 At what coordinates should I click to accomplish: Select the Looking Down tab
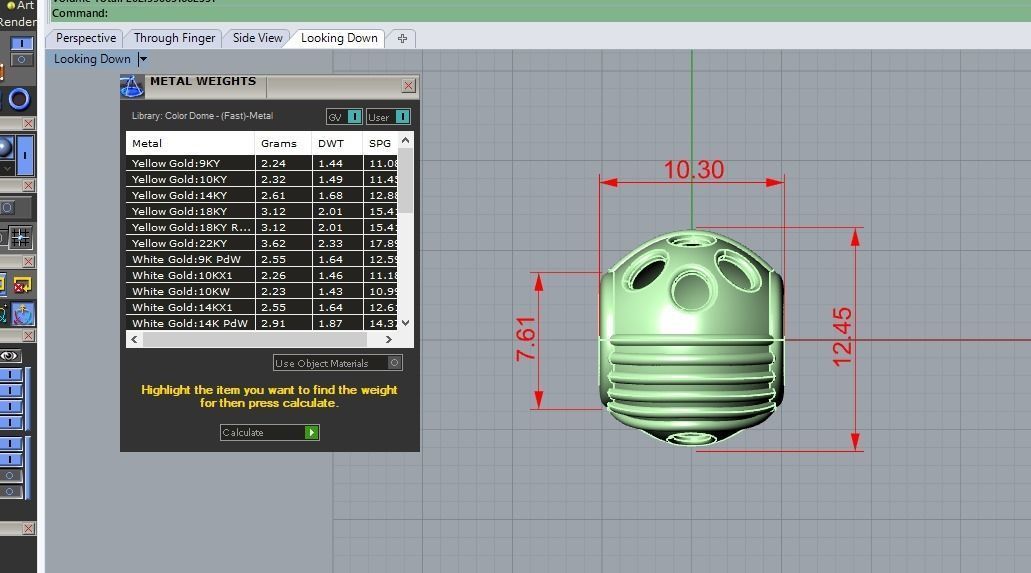(339, 38)
